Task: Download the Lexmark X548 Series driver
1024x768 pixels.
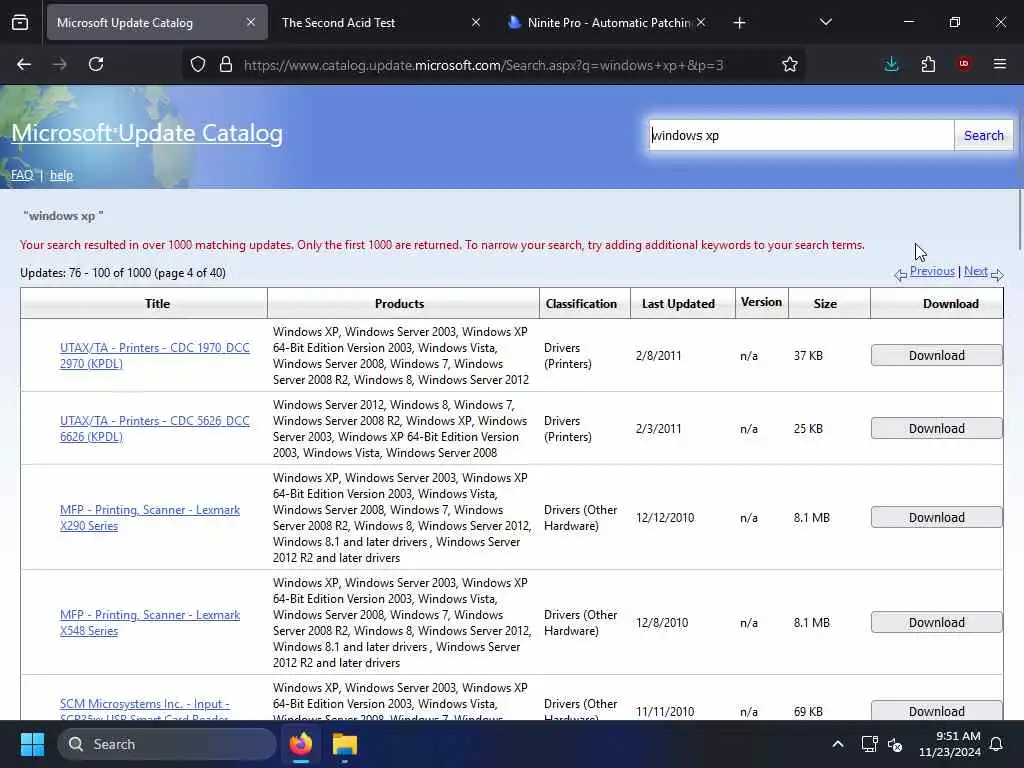Action: 936,622
